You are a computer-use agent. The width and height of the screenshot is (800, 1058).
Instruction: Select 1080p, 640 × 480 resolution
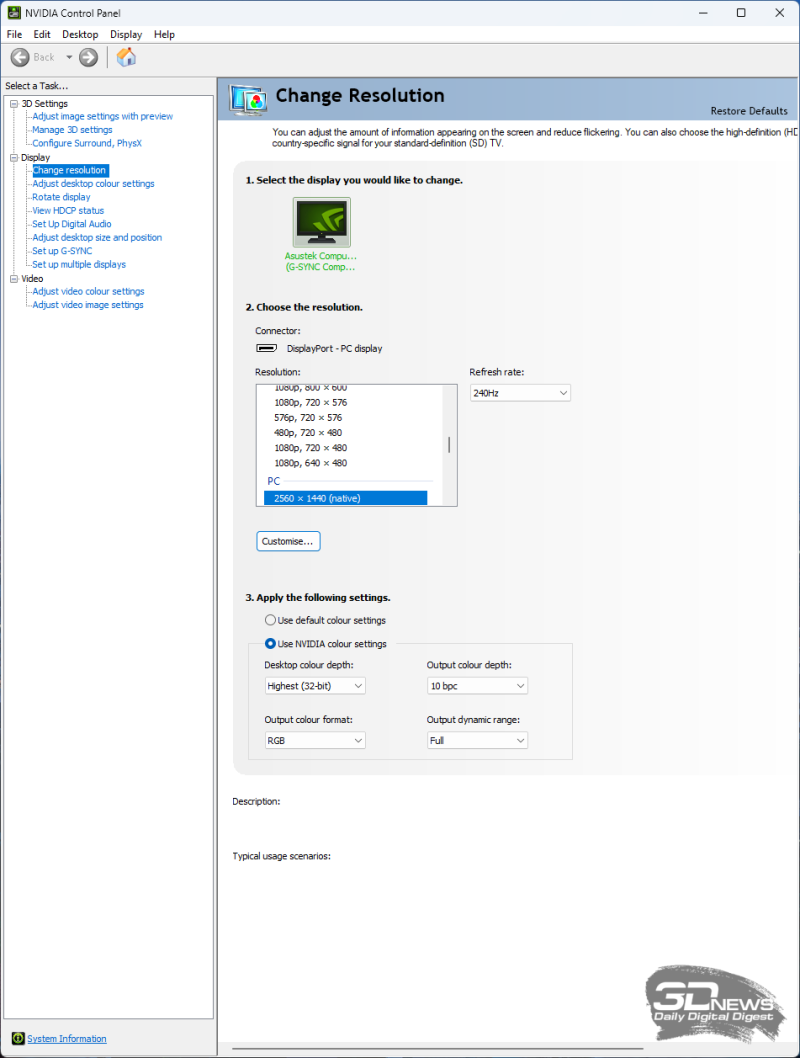(x=310, y=463)
